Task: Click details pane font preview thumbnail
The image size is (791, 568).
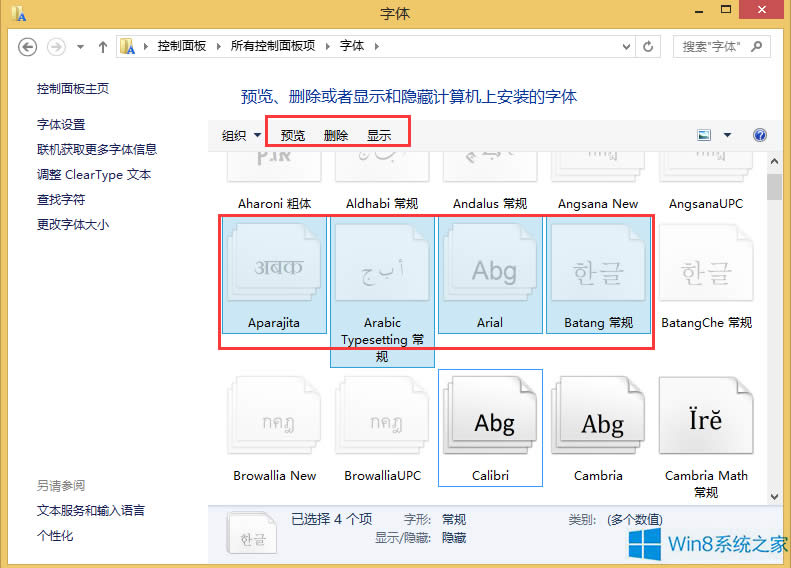Action: tap(252, 532)
